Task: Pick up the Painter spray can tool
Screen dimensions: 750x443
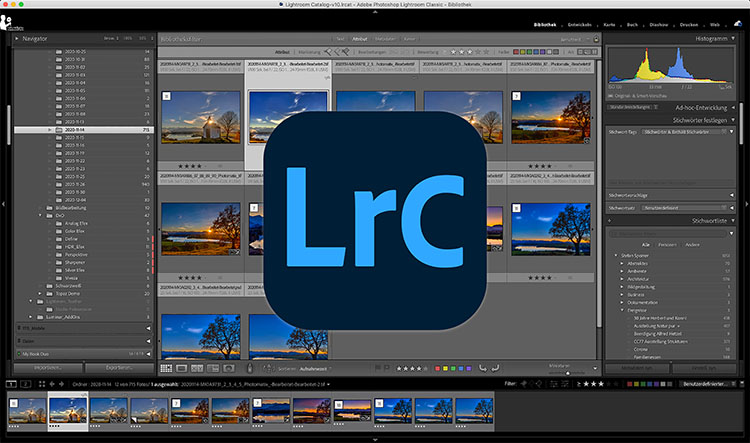Action: pyautogui.click(x=249, y=368)
